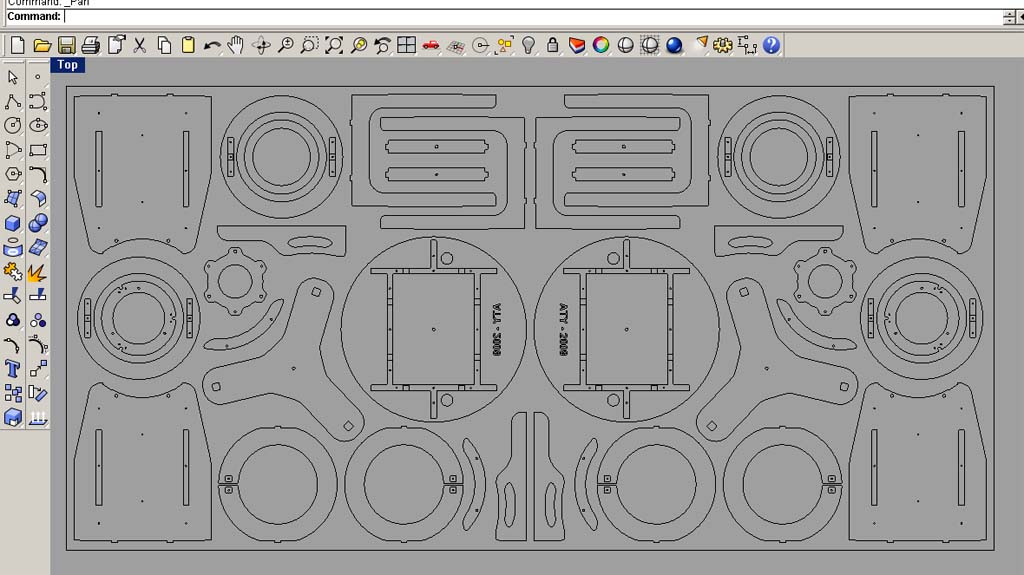Click the Hide Objects lightbulb icon

[x=528, y=45]
